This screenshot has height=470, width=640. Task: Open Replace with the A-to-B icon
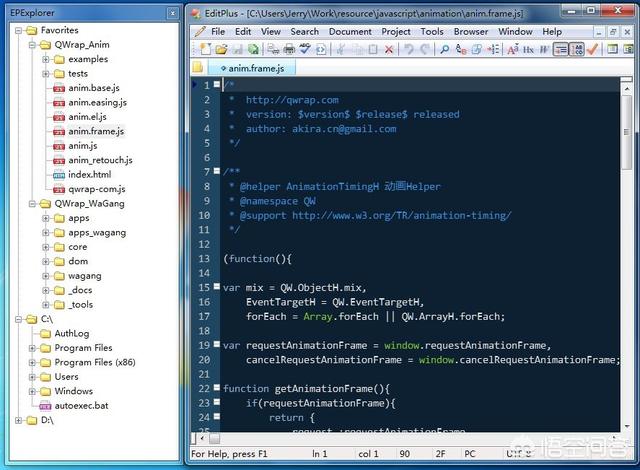click(461, 49)
